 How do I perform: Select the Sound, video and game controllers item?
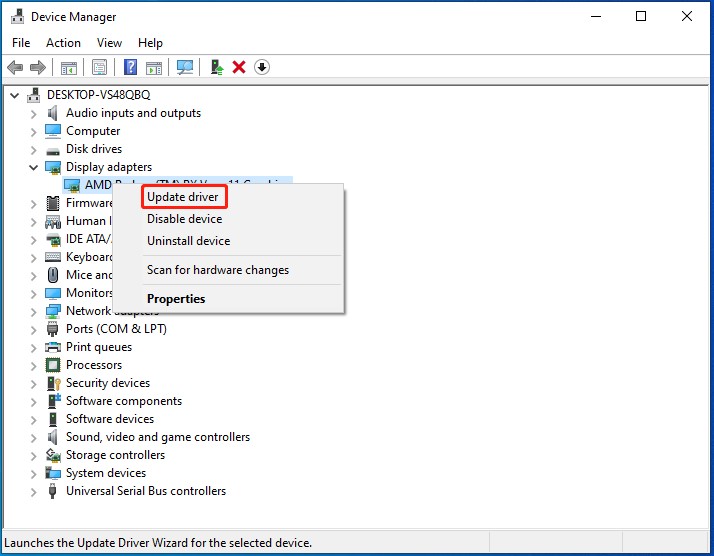click(157, 437)
